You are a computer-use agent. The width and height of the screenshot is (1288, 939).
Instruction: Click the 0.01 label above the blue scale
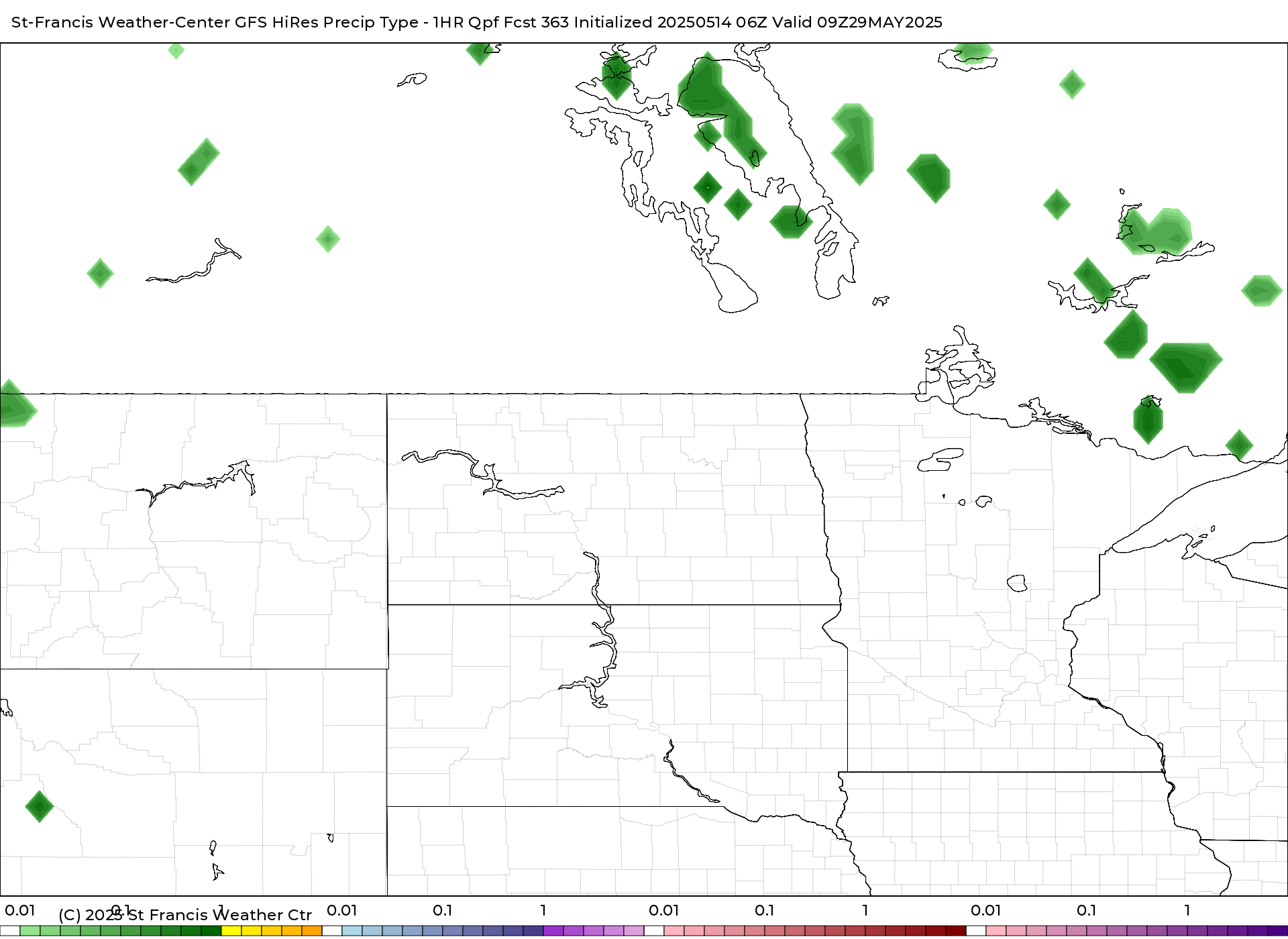[x=342, y=910]
